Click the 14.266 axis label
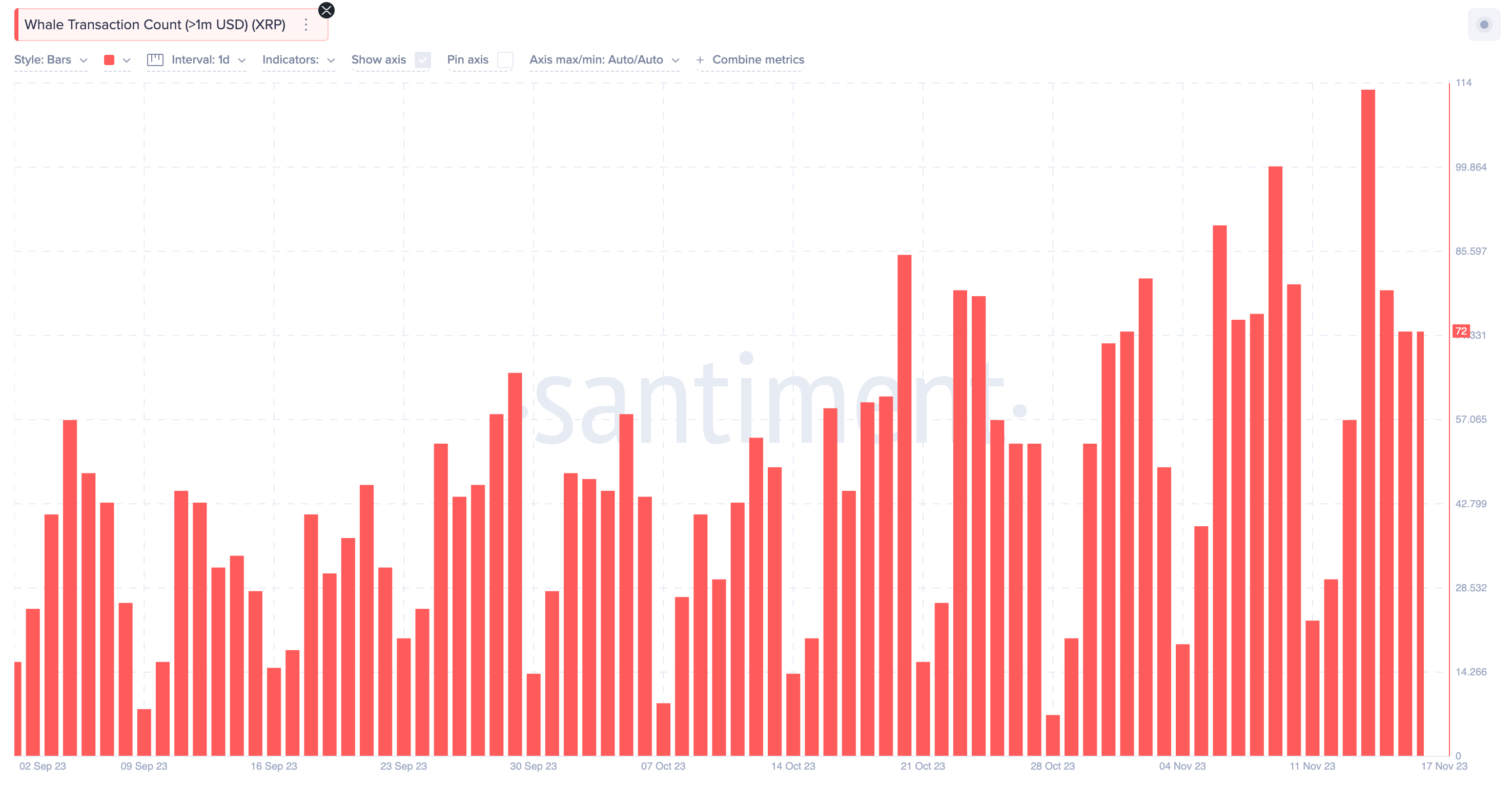This screenshot has width=1512, height=785. (x=1471, y=672)
